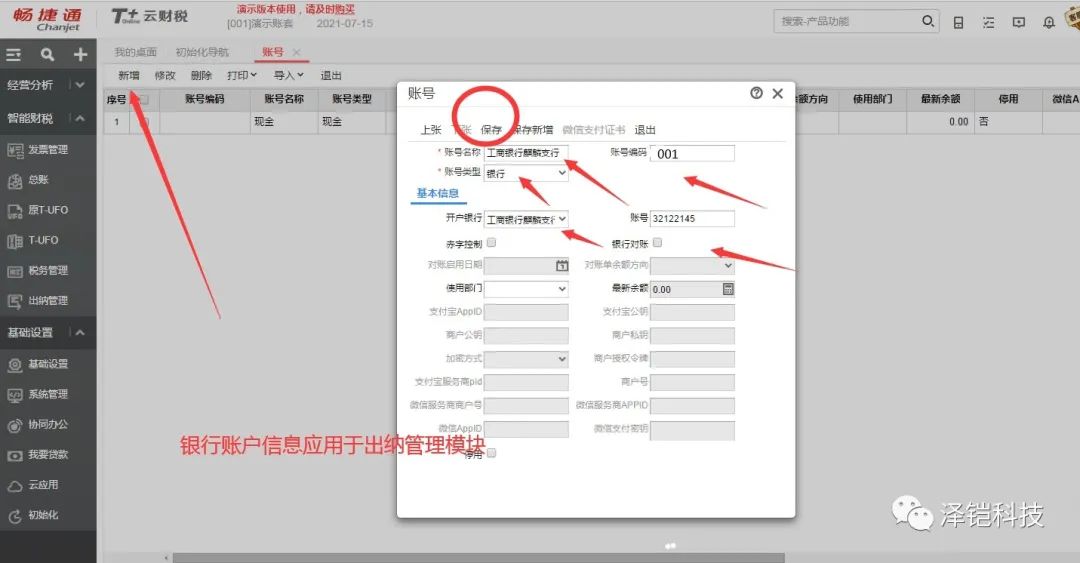Tick the 银行对账 checkbox
1080x563 pixels.
[x=657, y=243]
